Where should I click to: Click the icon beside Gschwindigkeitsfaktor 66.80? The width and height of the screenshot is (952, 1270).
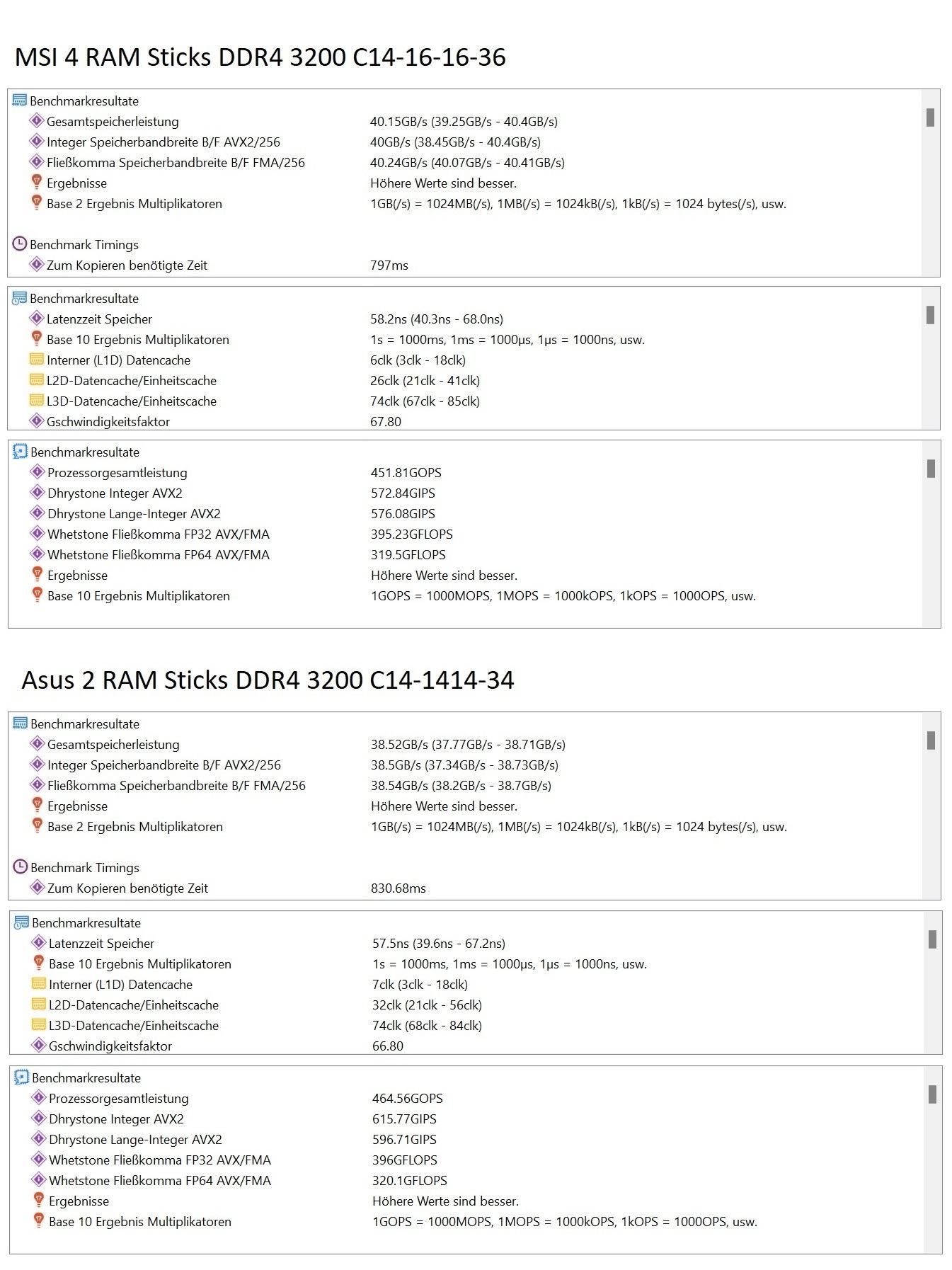coord(39,1045)
